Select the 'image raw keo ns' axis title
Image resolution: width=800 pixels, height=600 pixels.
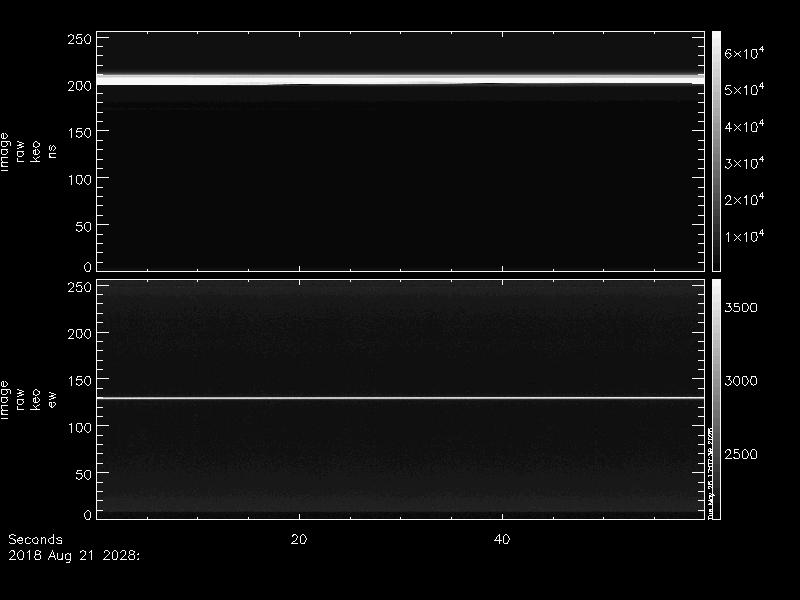click(x=28, y=152)
